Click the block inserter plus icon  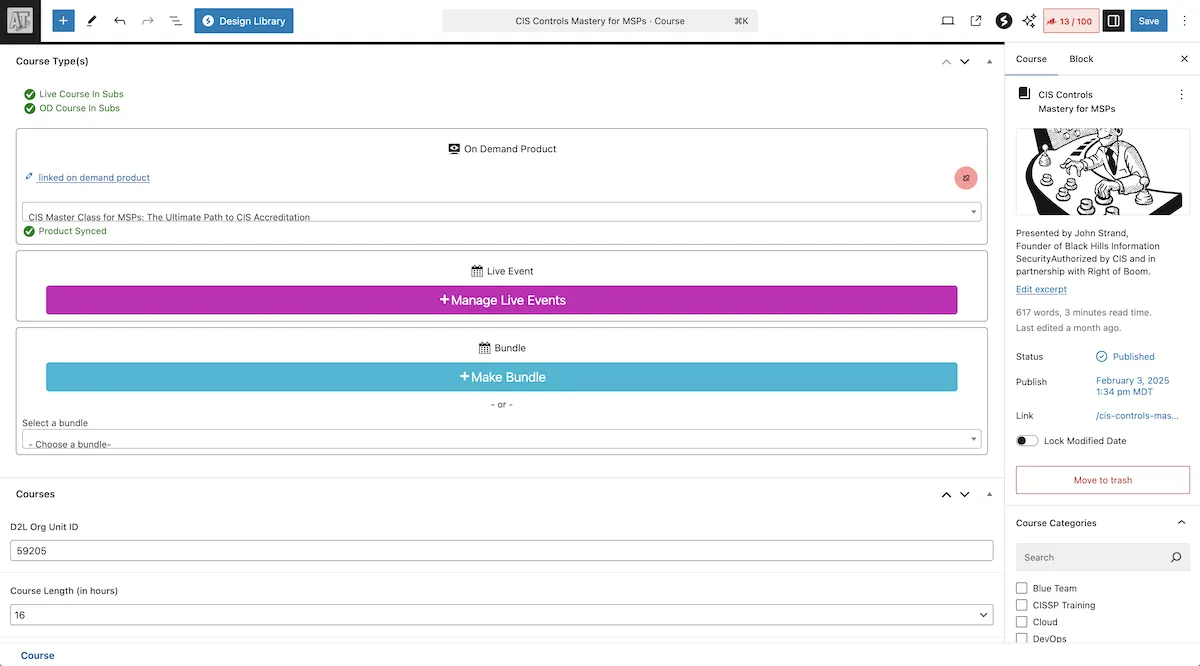[x=63, y=21]
